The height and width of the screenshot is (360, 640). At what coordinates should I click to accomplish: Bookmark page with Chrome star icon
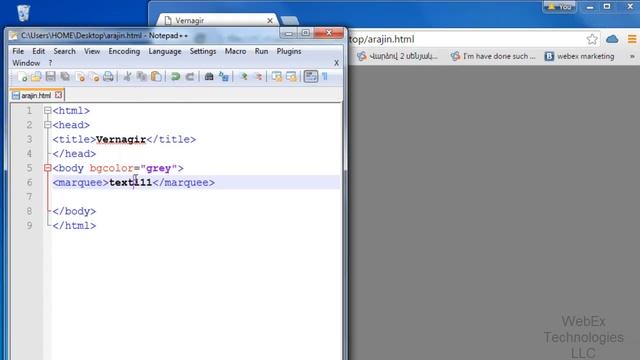coord(592,39)
